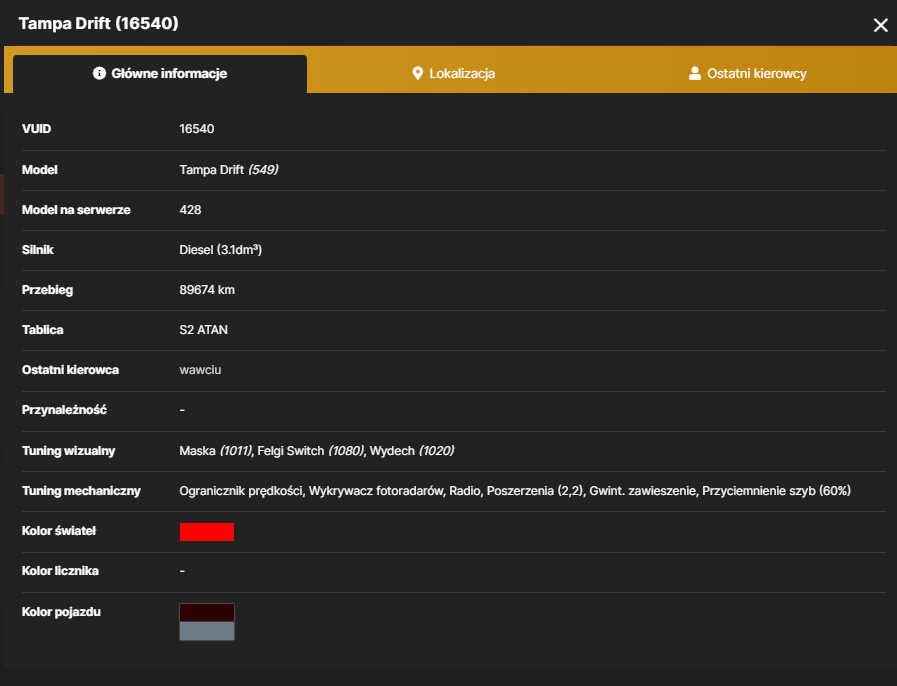Click the Ostatni kierowca row label
897x686 pixels.
(x=70, y=370)
